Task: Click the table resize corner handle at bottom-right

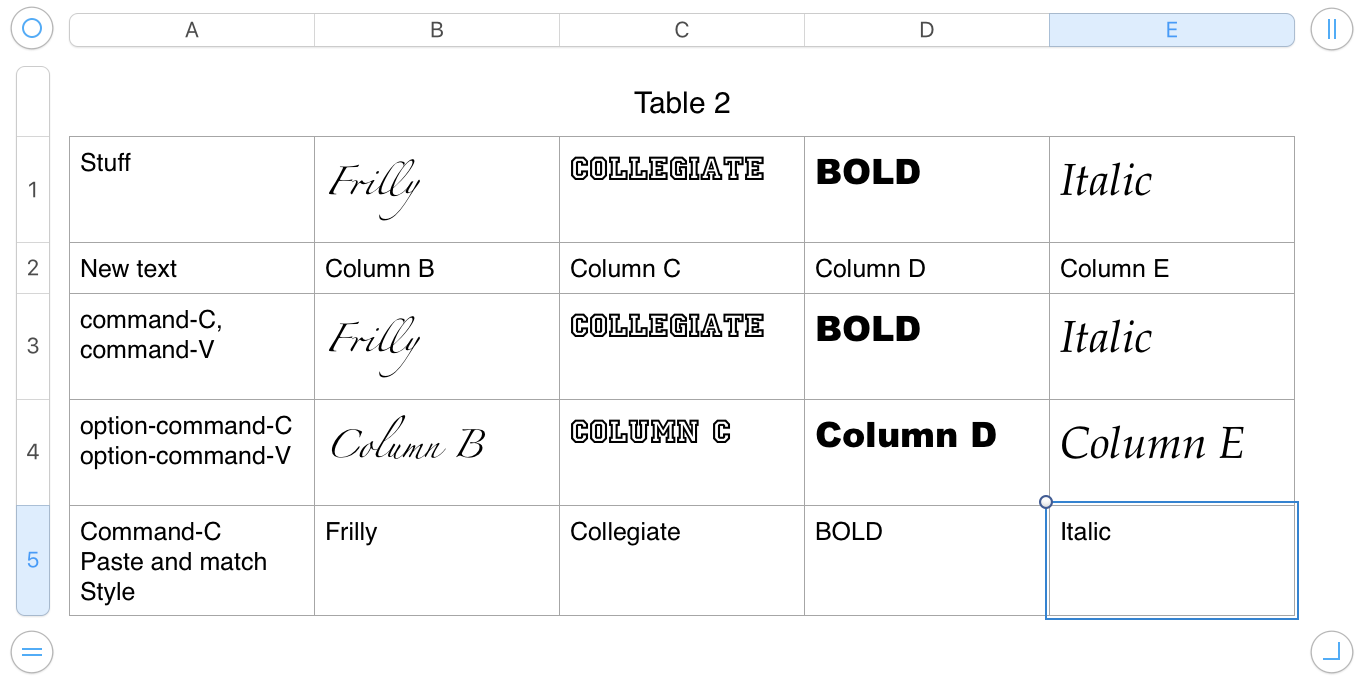Action: 1331,653
